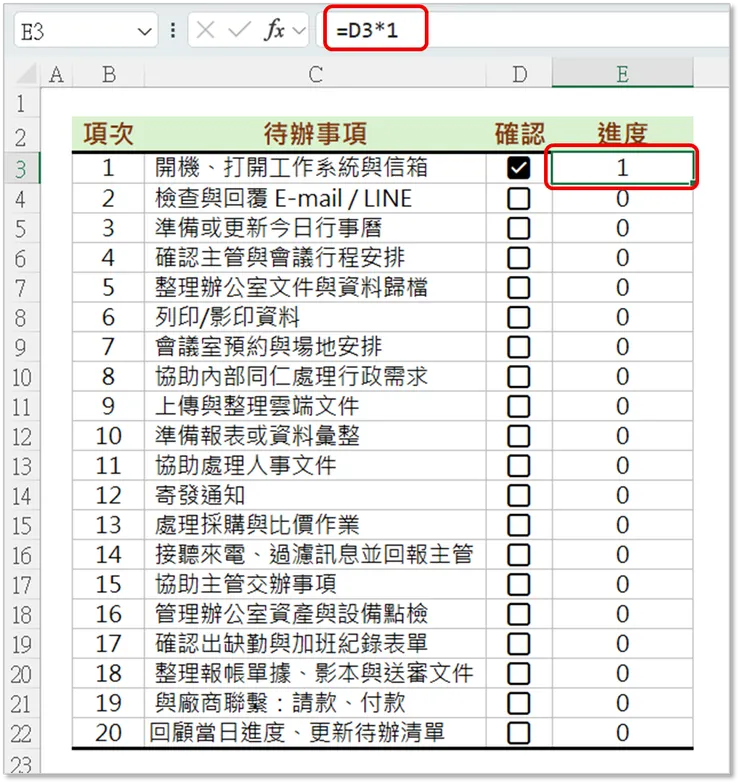
Task: Open the Insert Function fx icon
Action: point(274,31)
